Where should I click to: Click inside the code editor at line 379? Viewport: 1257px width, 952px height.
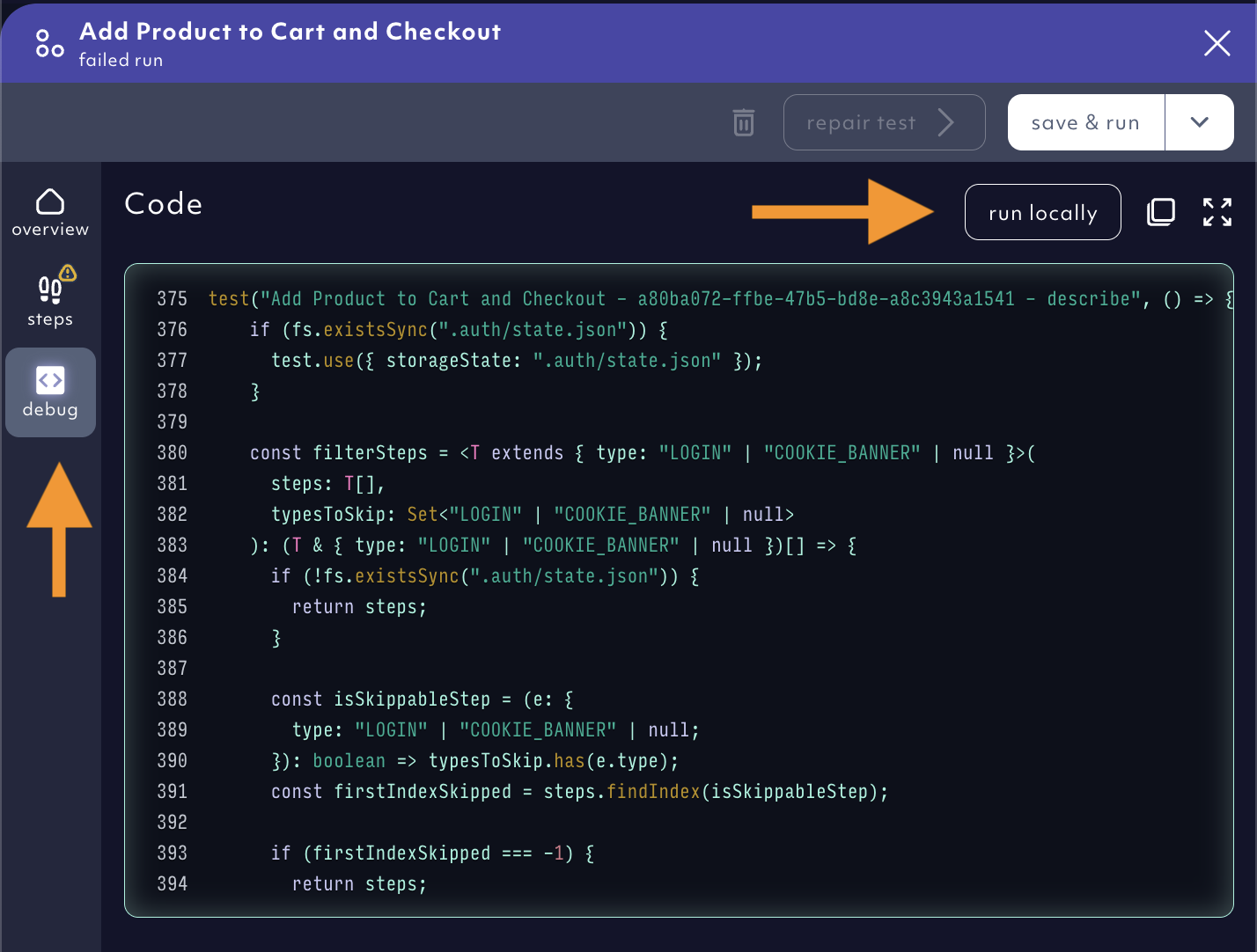(678, 422)
